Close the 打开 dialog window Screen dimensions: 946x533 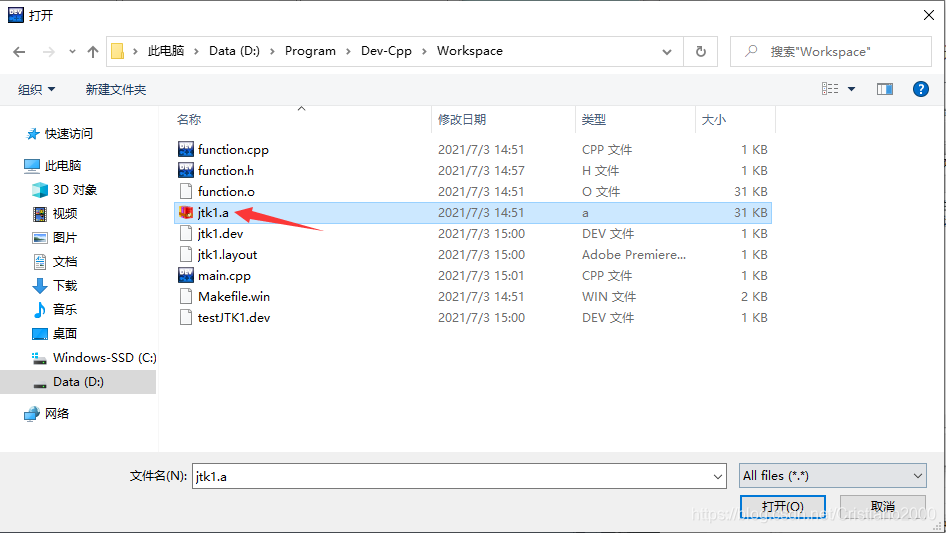click(929, 15)
